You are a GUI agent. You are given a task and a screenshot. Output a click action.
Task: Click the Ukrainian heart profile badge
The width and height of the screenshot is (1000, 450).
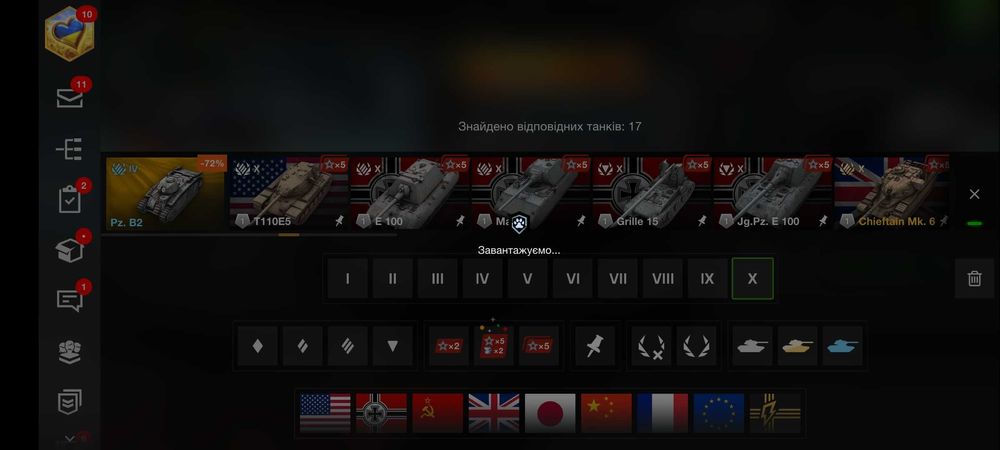tap(70, 33)
